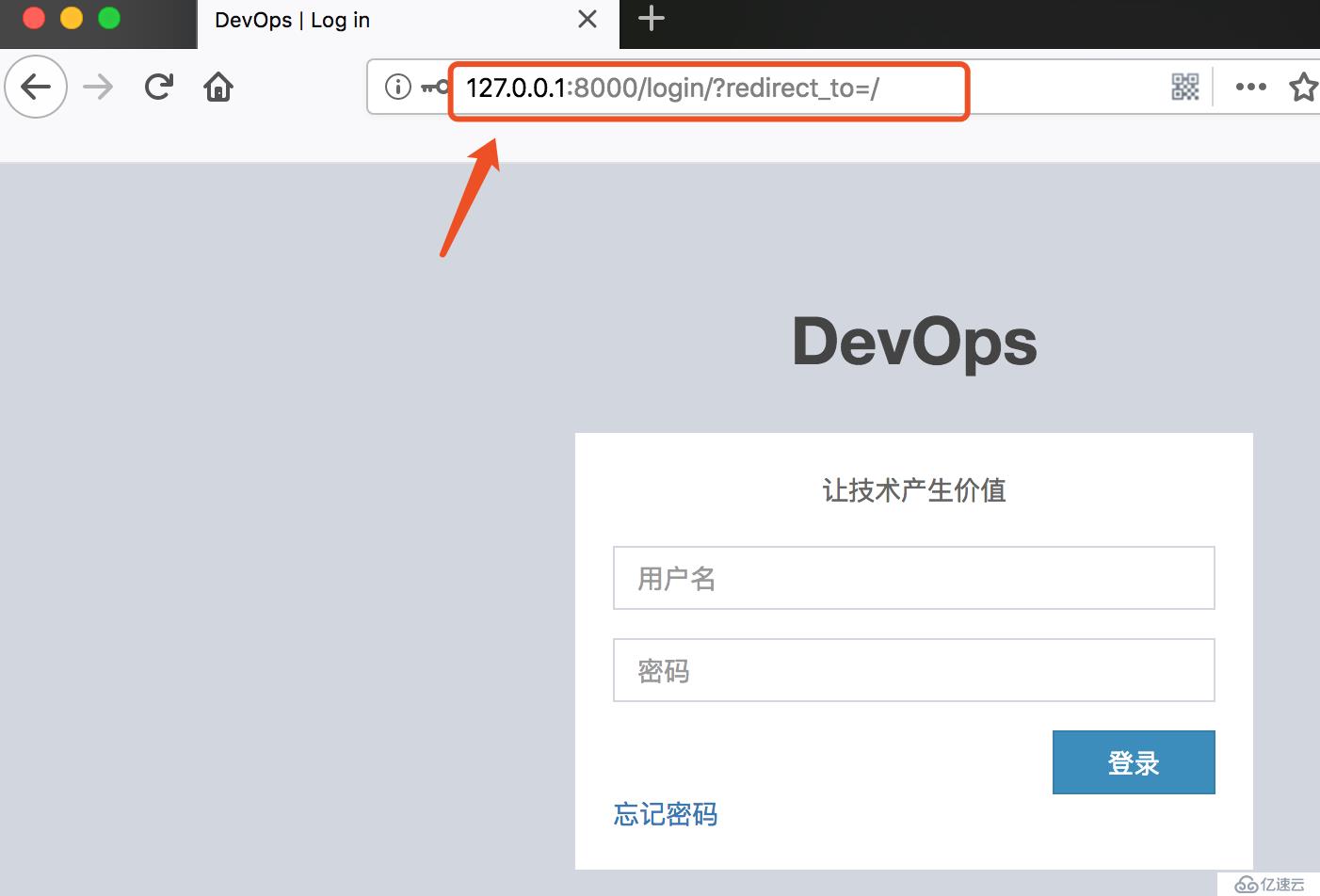Click the 登录 login button
The width and height of the screenshot is (1320, 896).
pos(1134,762)
